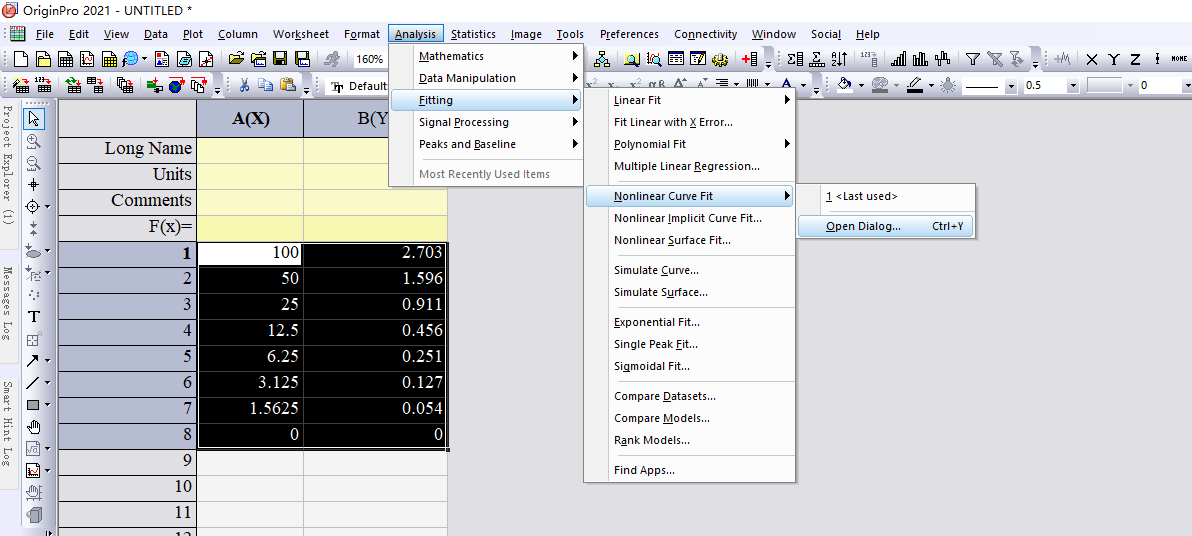Select the A(X) column header
Screen dimensions: 1192x536
point(250,119)
